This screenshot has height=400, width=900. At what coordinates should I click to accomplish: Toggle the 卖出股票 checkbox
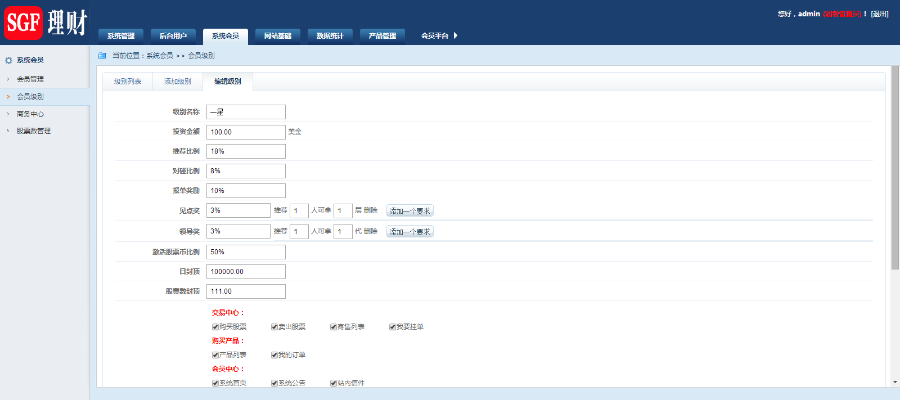[x=274, y=327]
